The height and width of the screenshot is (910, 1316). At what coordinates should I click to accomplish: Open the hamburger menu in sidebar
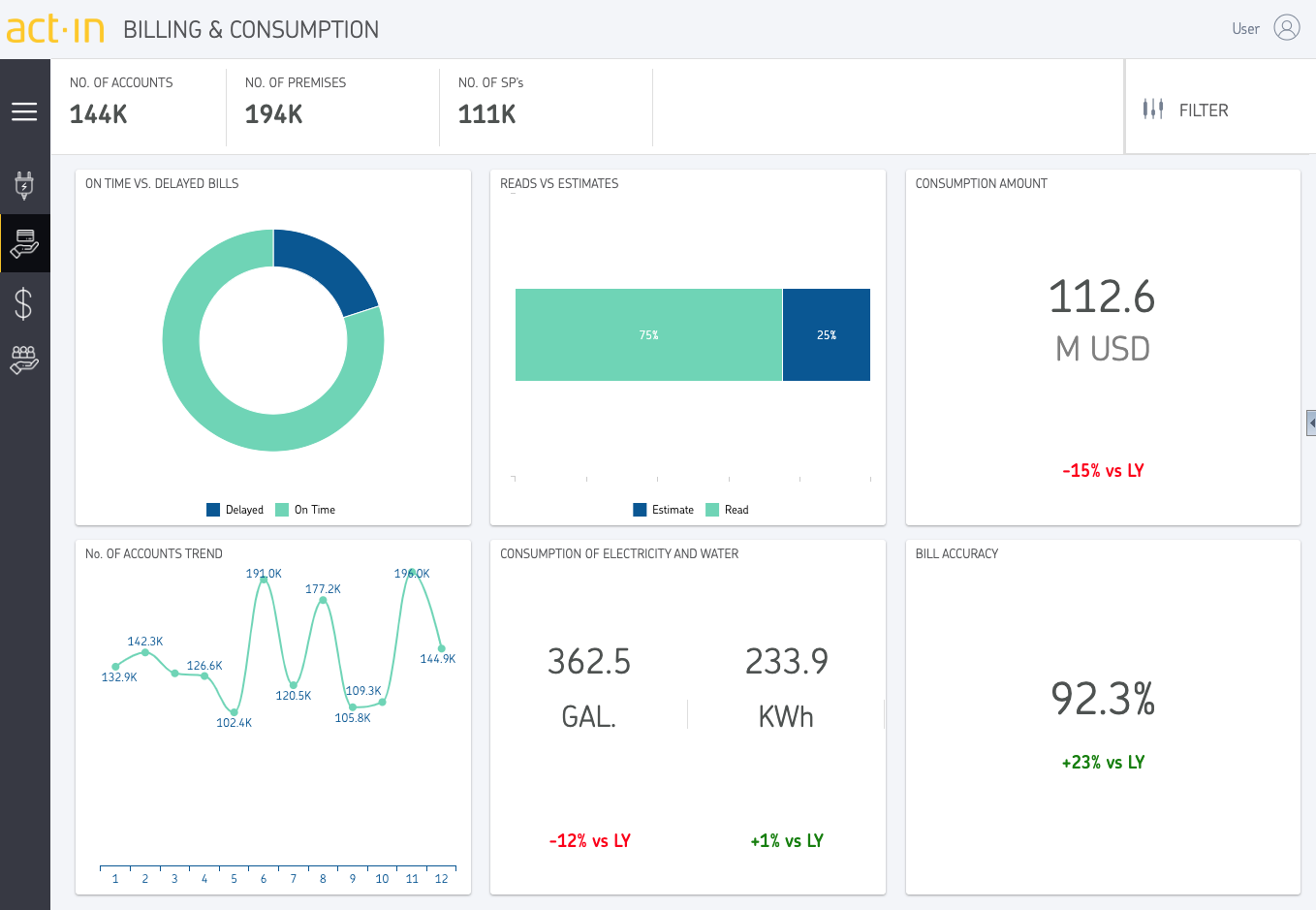point(24,111)
